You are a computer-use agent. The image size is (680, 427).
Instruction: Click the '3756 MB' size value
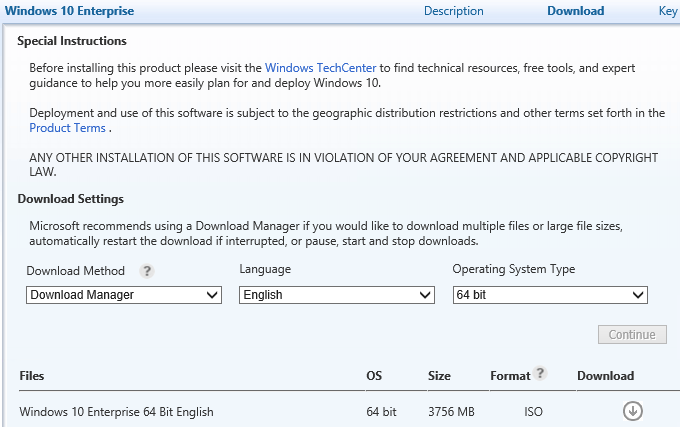(x=451, y=412)
